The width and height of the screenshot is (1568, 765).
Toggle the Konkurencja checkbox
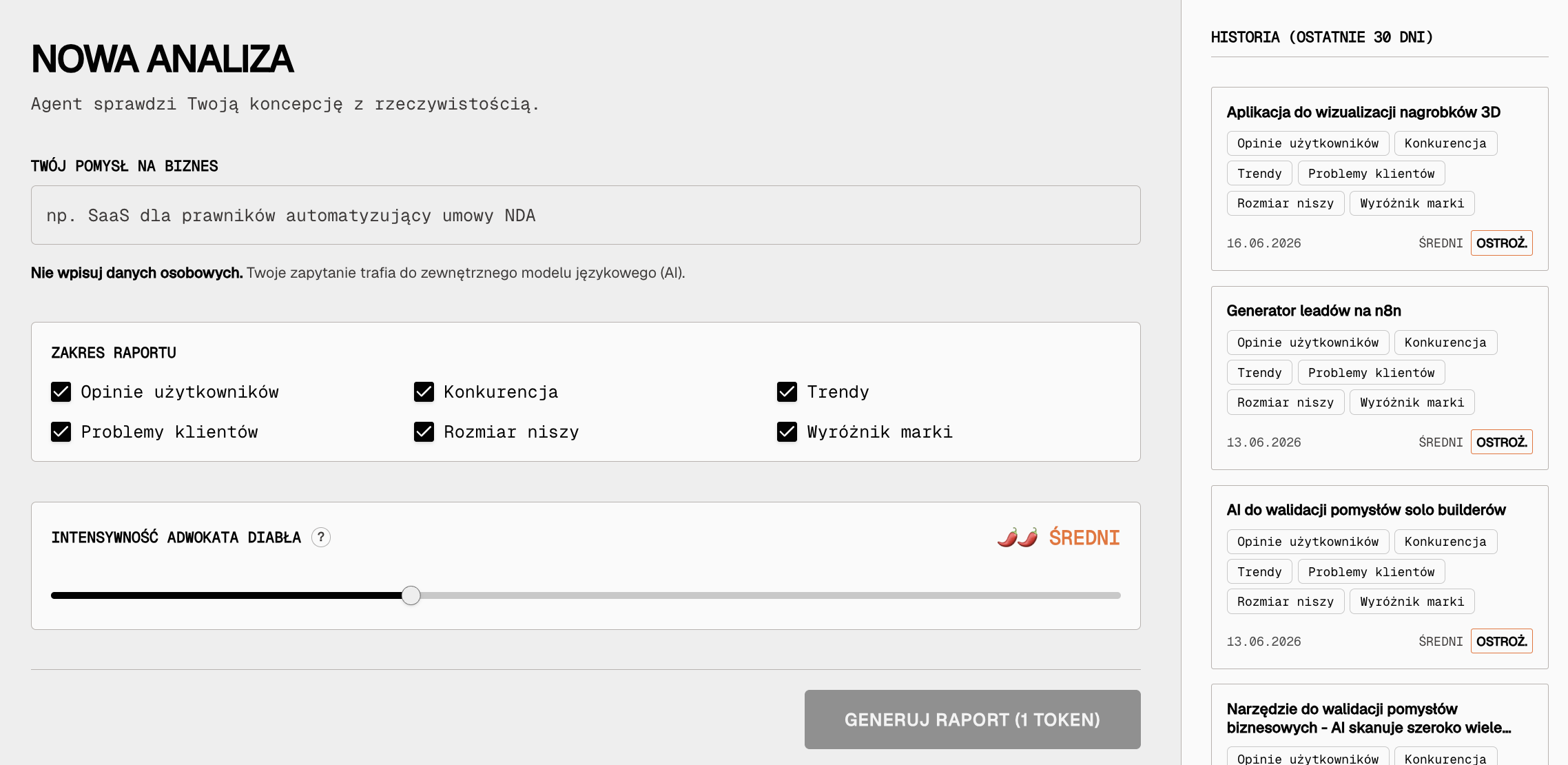pyautogui.click(x=424, y=392)
